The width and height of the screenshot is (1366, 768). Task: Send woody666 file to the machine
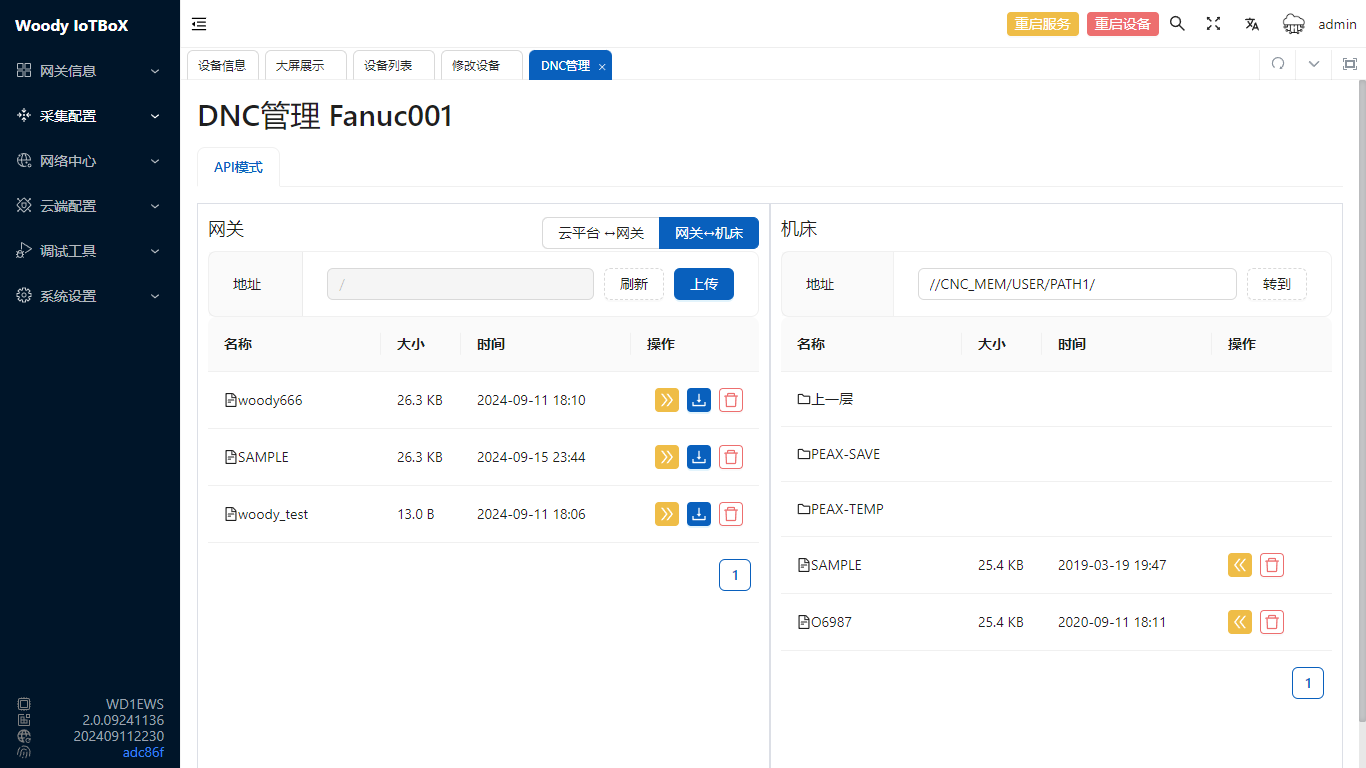[x=666, y=400]
